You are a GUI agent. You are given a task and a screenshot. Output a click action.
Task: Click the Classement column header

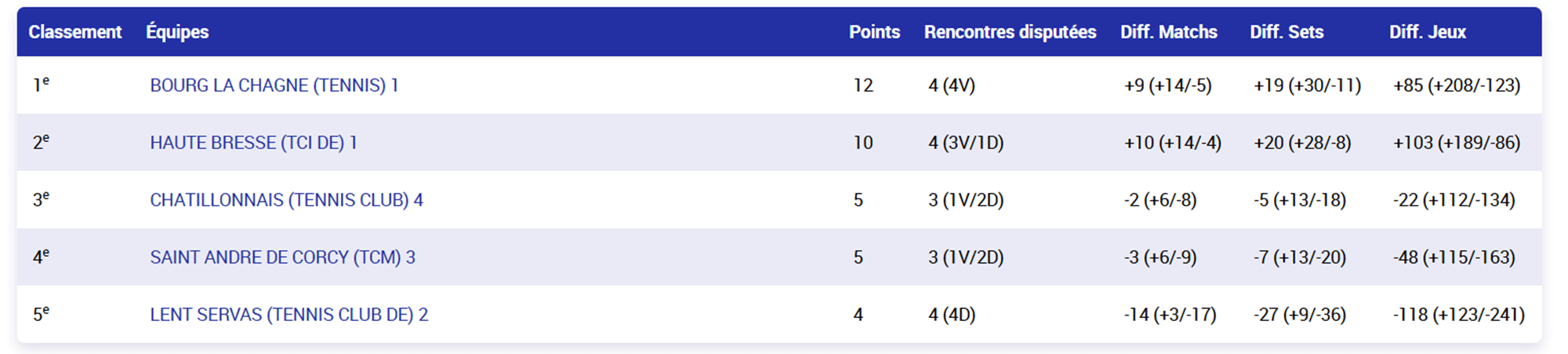click(75, 32)
